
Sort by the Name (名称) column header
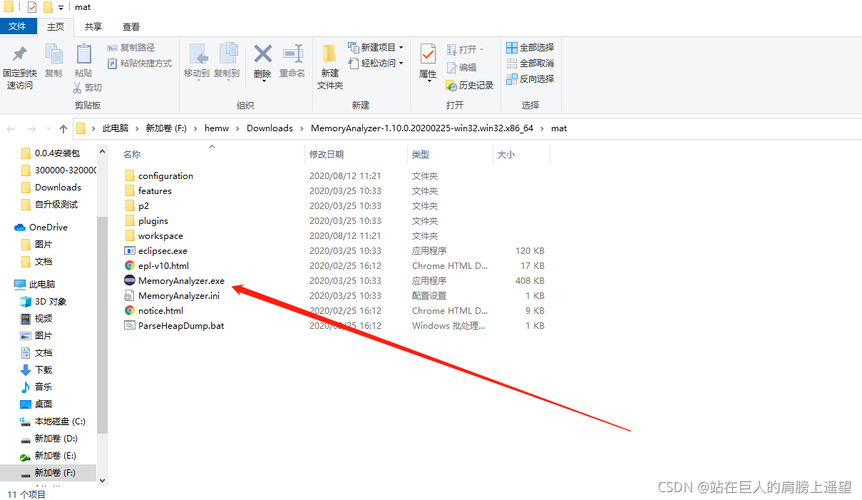tap(132, 154)
